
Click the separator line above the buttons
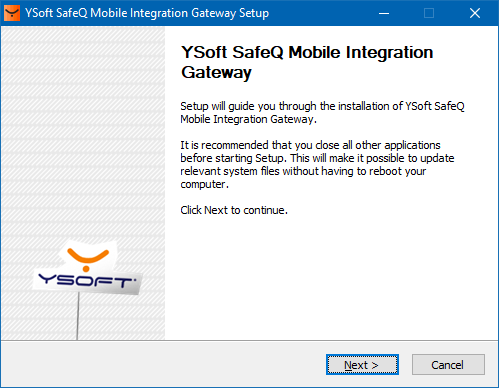coord(249,340)
